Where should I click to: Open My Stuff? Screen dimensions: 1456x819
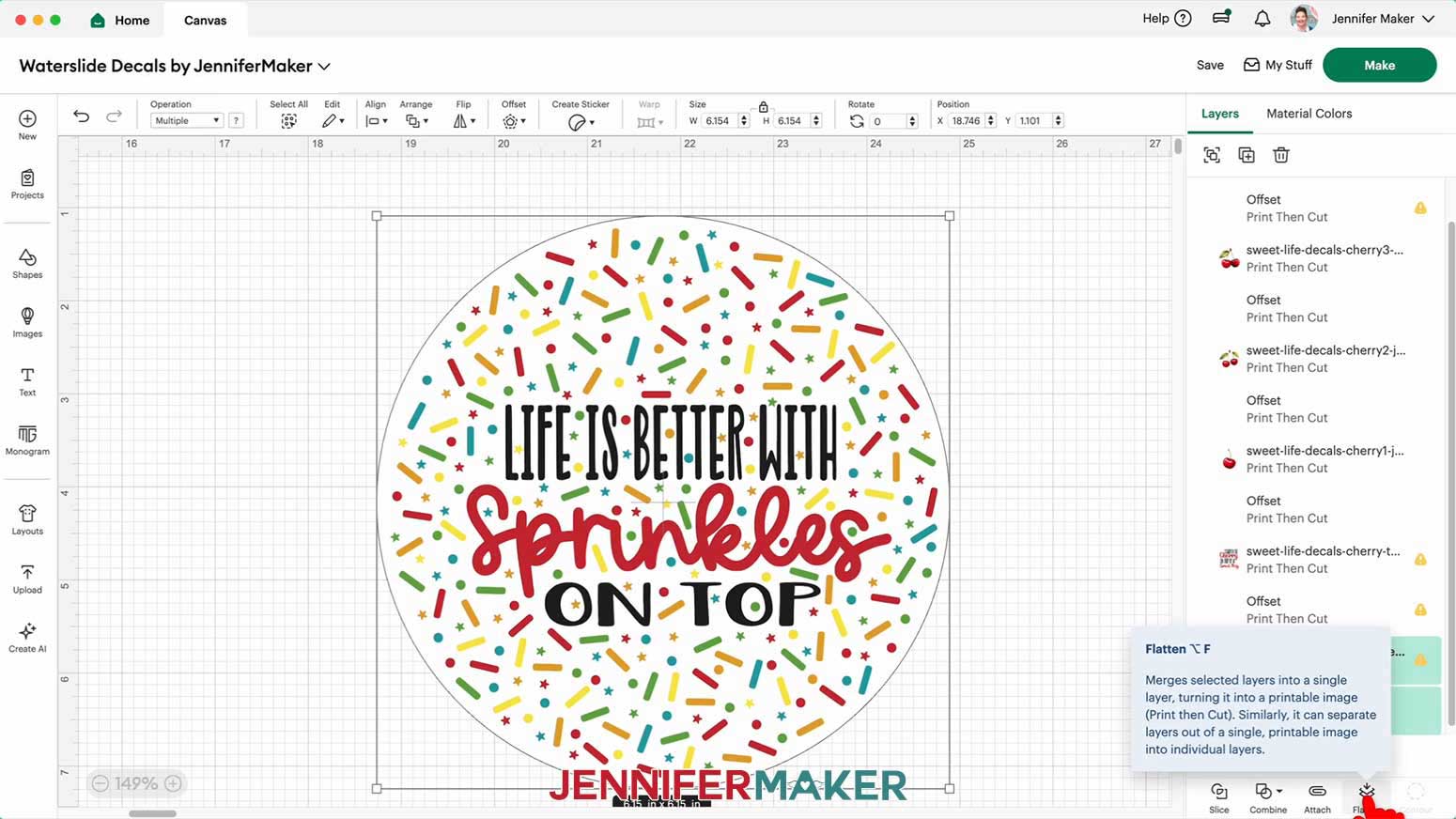click(x=1278, y=65)
